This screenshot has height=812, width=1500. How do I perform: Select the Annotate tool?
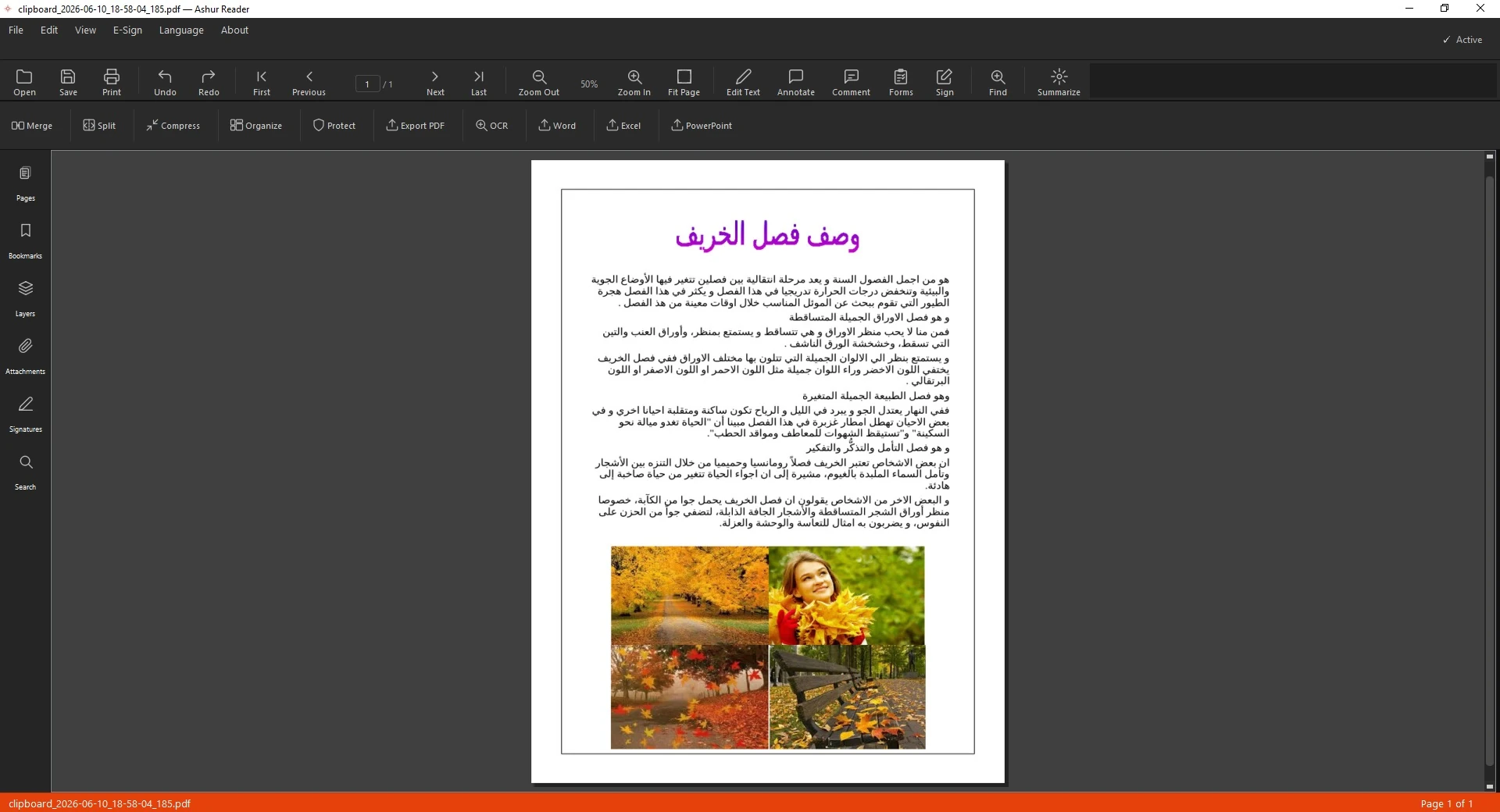pyautogui.click(x=796, y=82)
